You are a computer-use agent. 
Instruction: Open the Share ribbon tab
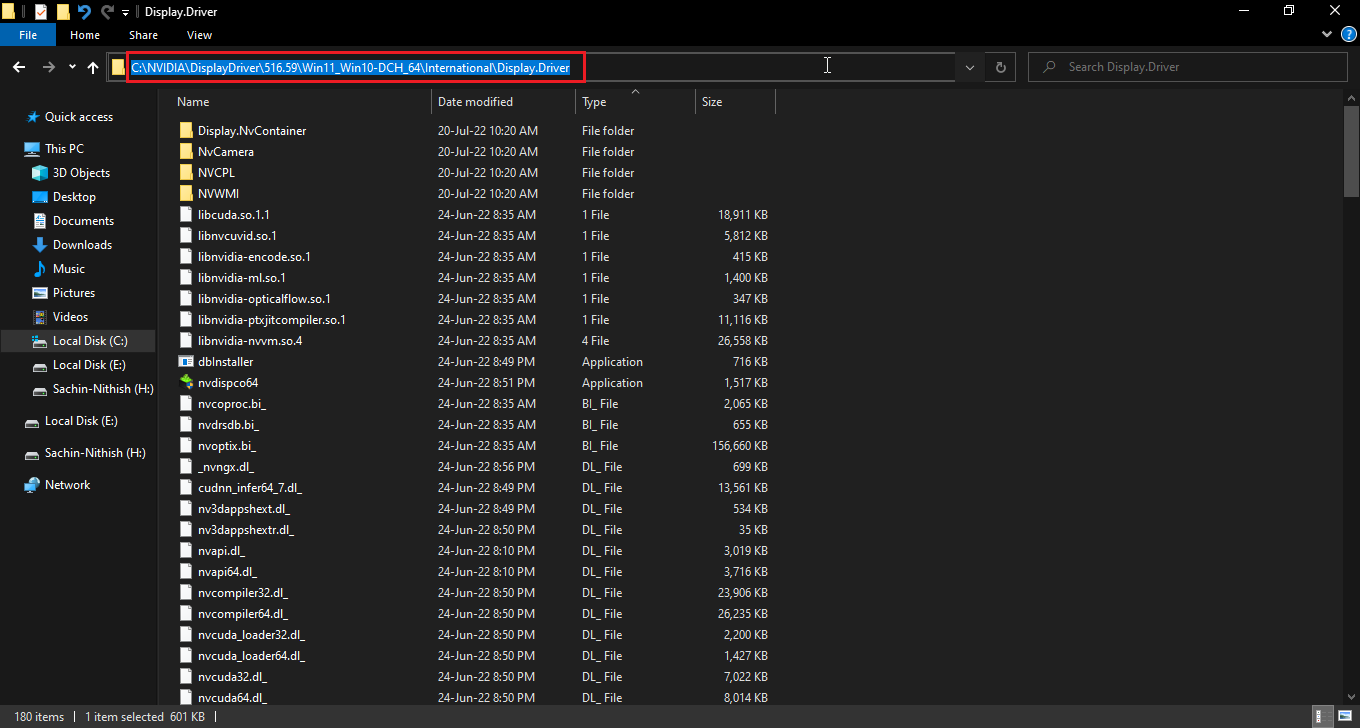pos(143,35)
